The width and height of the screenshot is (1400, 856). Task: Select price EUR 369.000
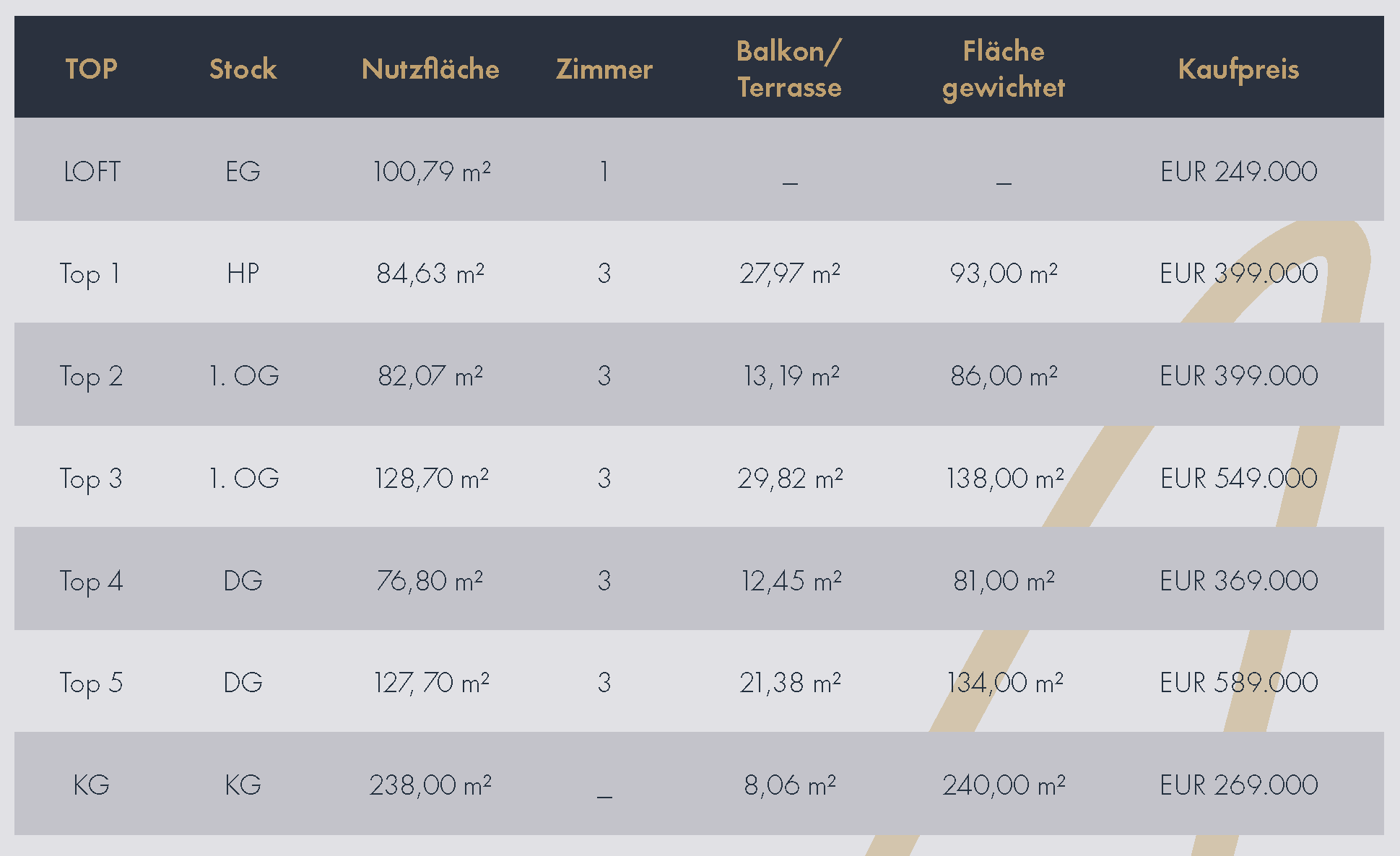pyautogui.click(x=1238, y=581)
